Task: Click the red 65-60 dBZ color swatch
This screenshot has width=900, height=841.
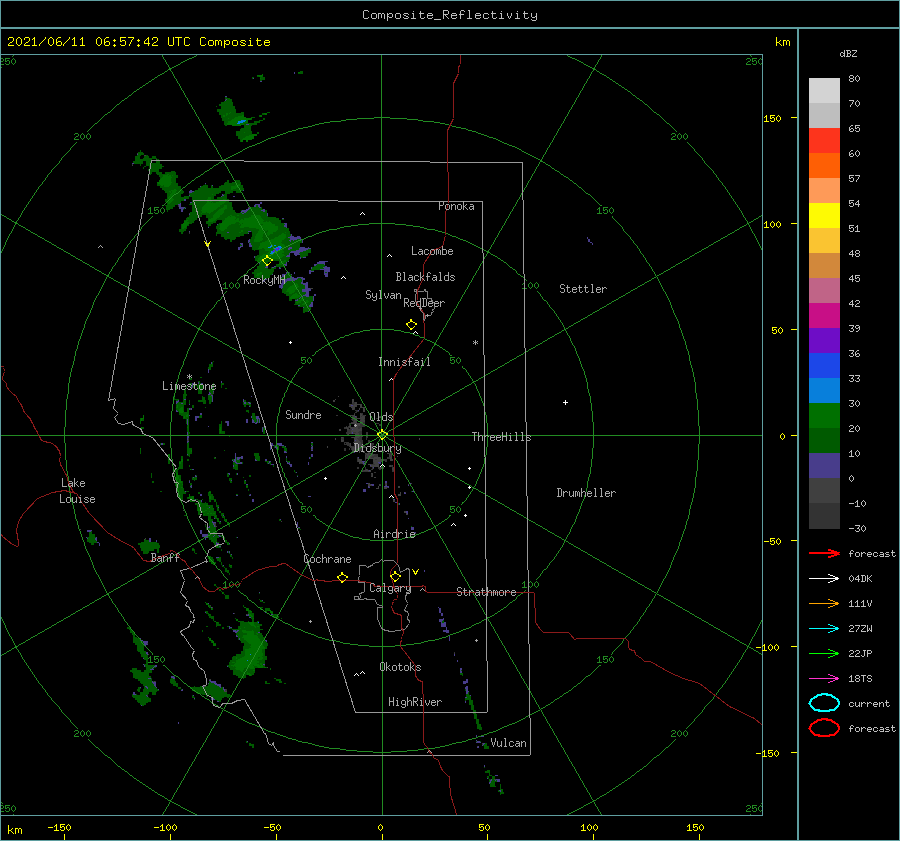Action: click(824, 141)
